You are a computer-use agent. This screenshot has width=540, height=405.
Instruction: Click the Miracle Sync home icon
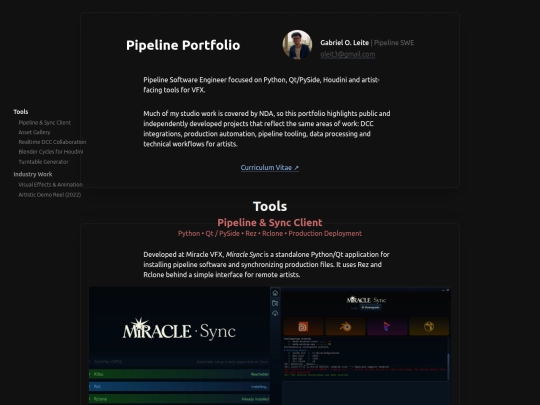tap(275, 293)
